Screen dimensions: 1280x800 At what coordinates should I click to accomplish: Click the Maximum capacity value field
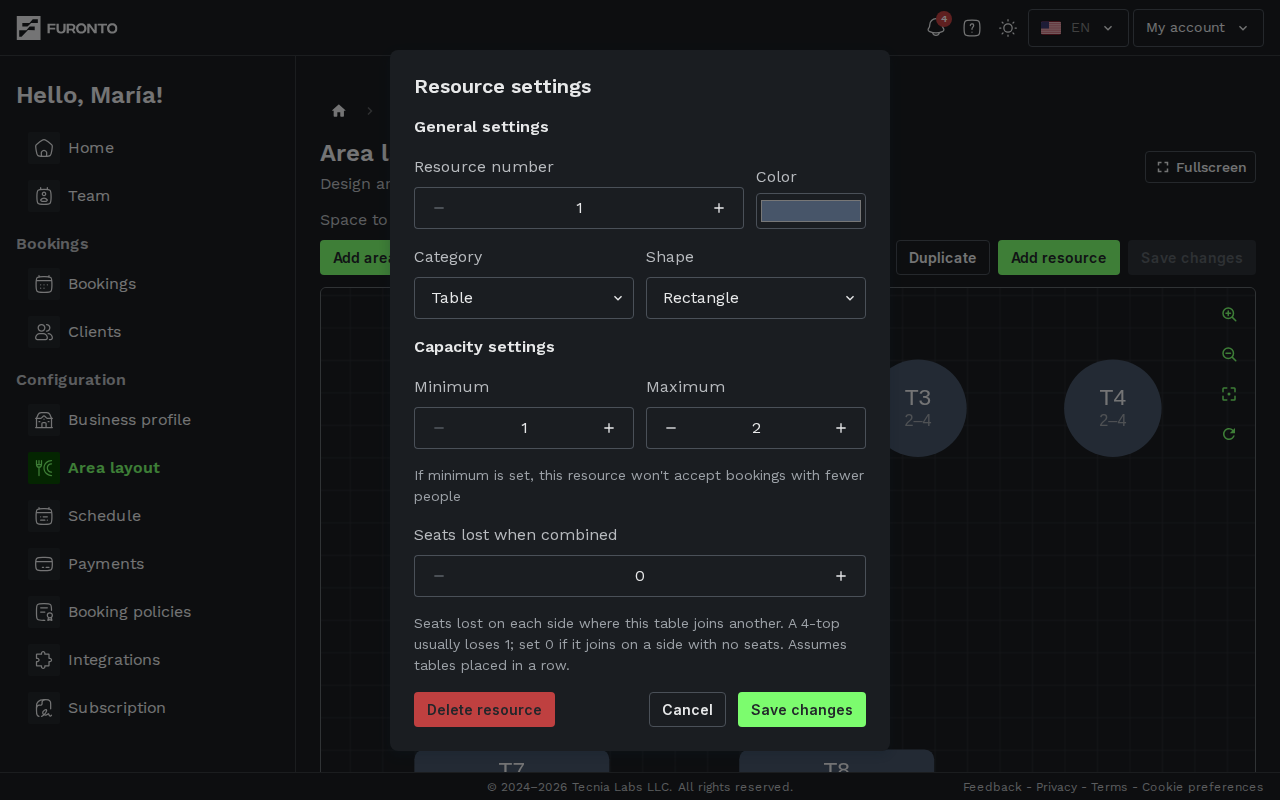[756, 428]
